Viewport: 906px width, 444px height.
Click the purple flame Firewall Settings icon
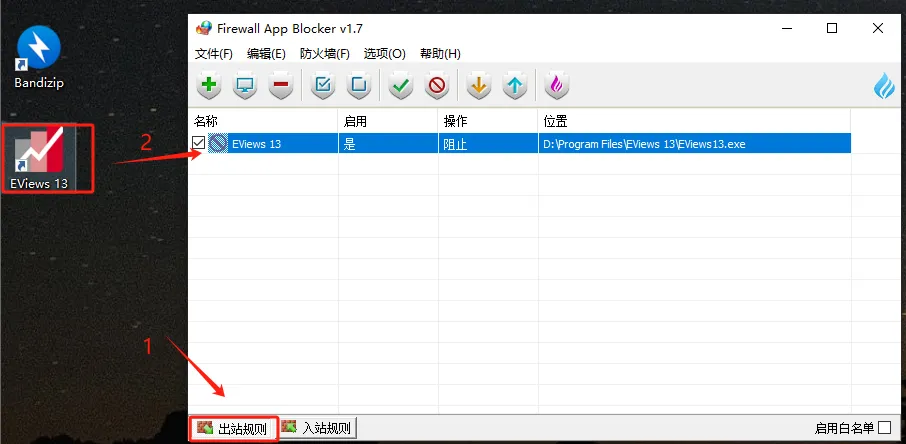click(556, 86)
